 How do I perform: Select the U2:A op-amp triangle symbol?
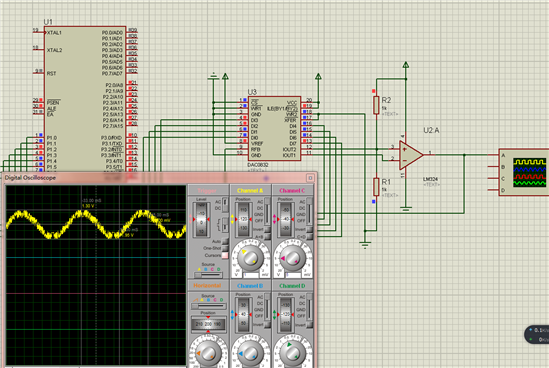click(411, 155)
